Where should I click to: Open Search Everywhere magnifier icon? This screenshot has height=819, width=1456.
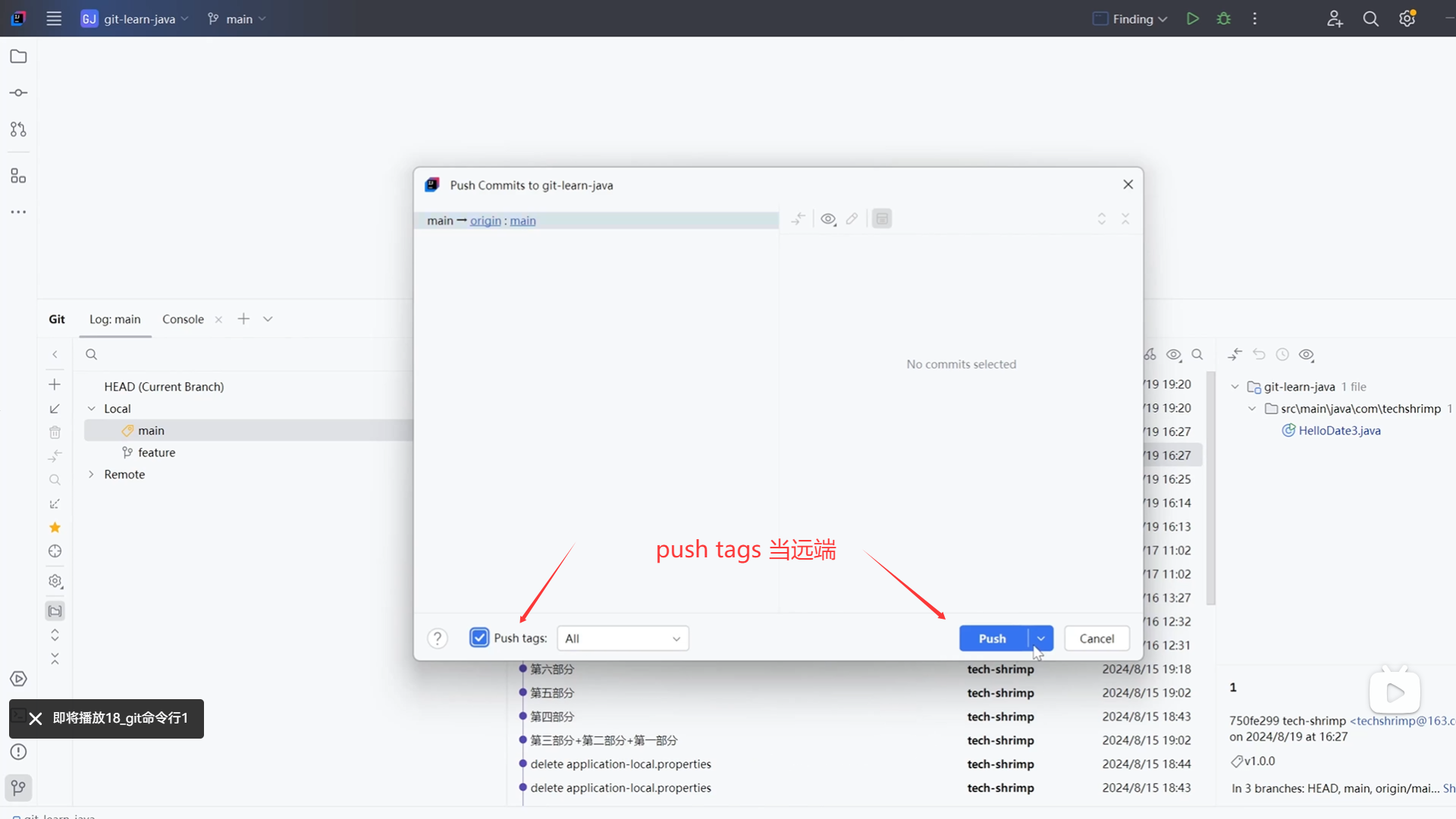coord(1370,19)
